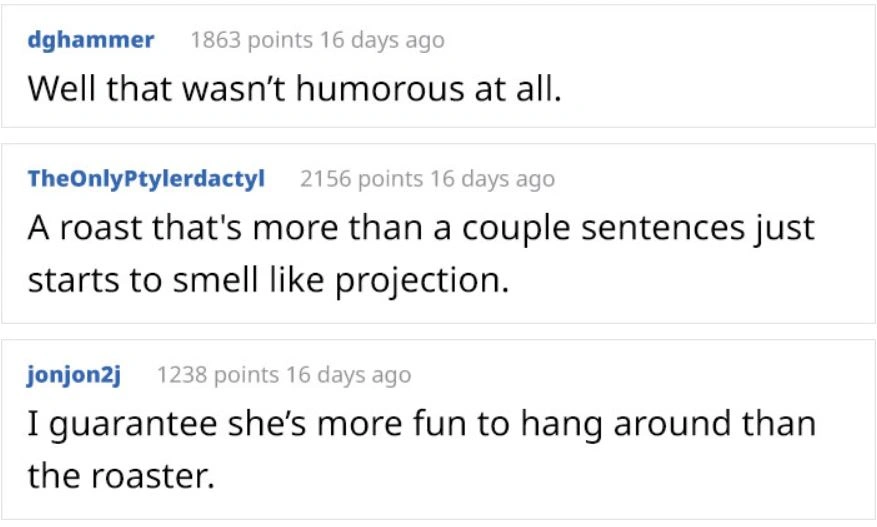
Task: Click the "I guarantee she's more fun" line
Action: 420,424
